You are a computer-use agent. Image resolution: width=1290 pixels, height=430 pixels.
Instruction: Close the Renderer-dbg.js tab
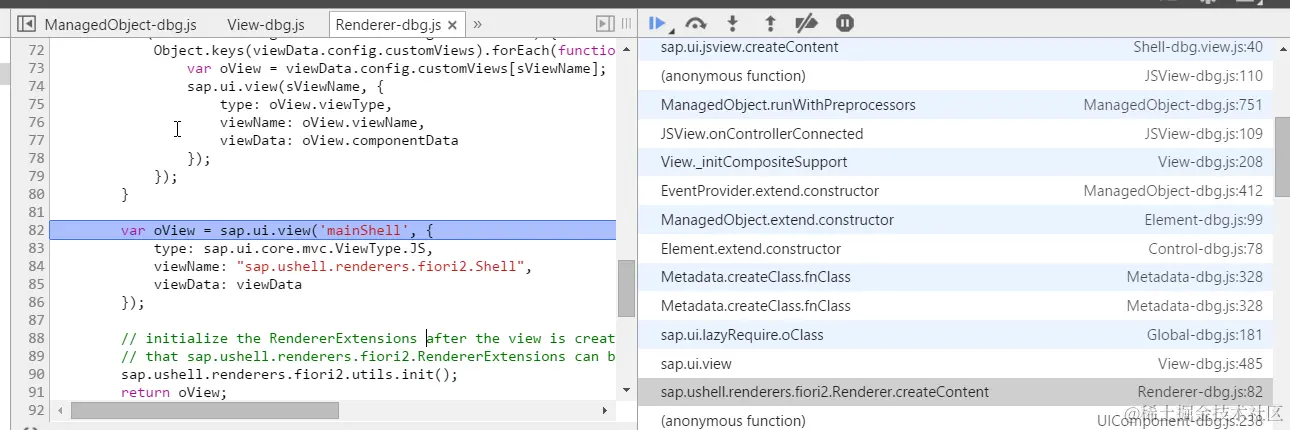click(x=453, y=24)
